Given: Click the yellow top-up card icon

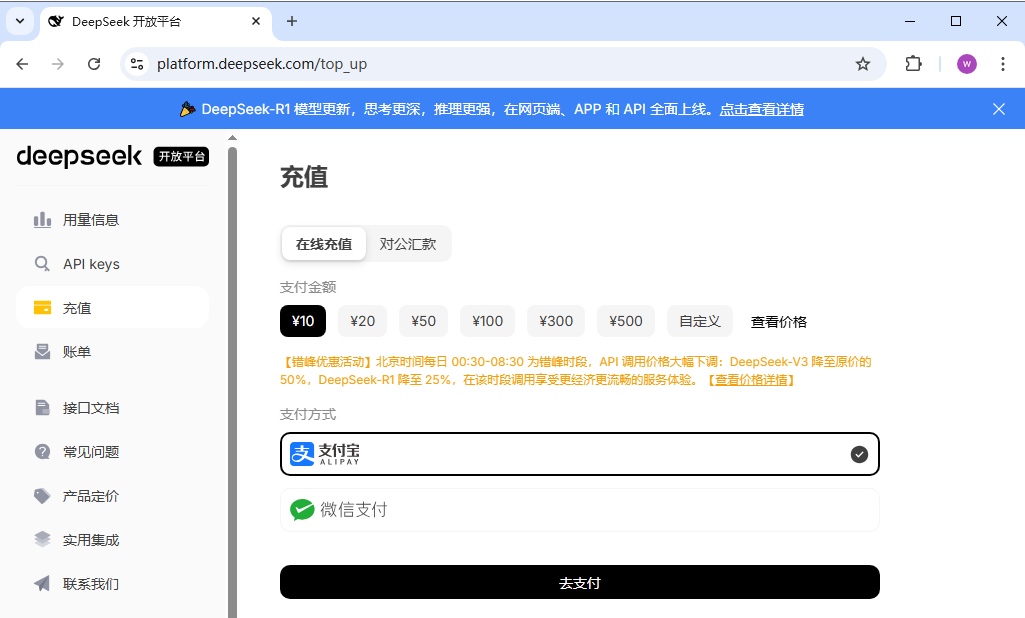Looking at the screenshot, I should click(42, 307).
